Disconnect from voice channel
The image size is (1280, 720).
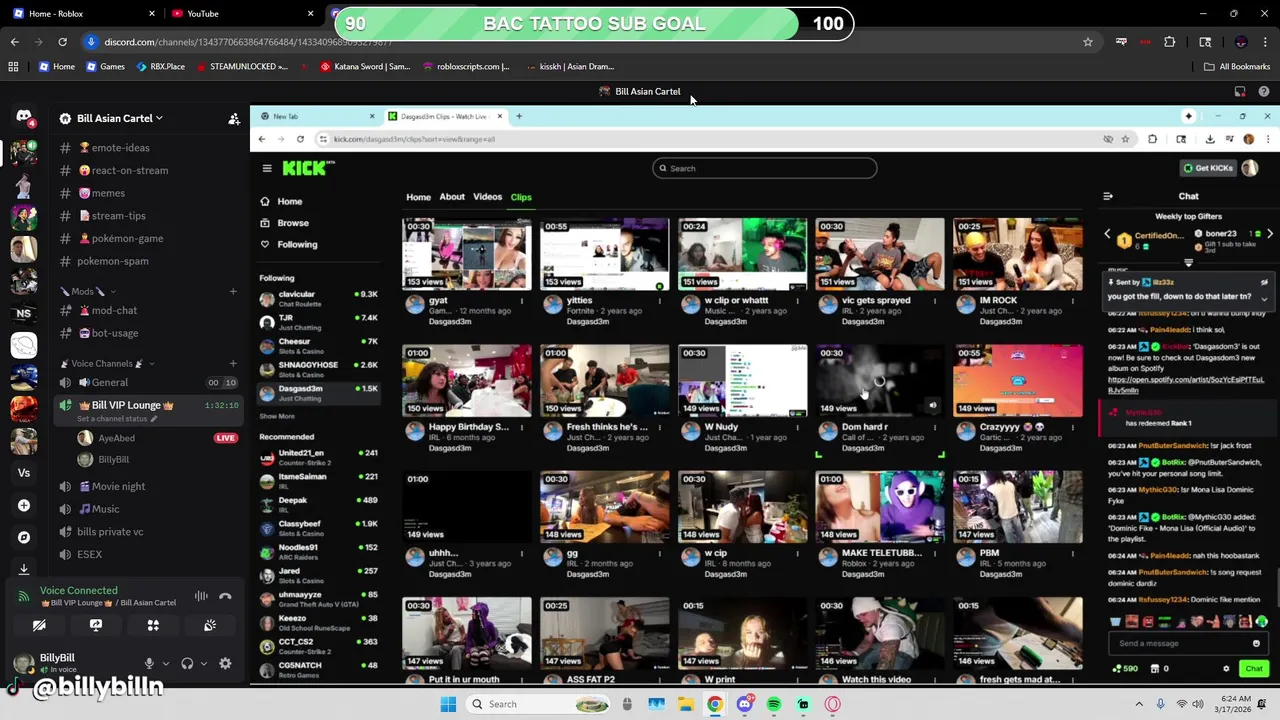225,597
